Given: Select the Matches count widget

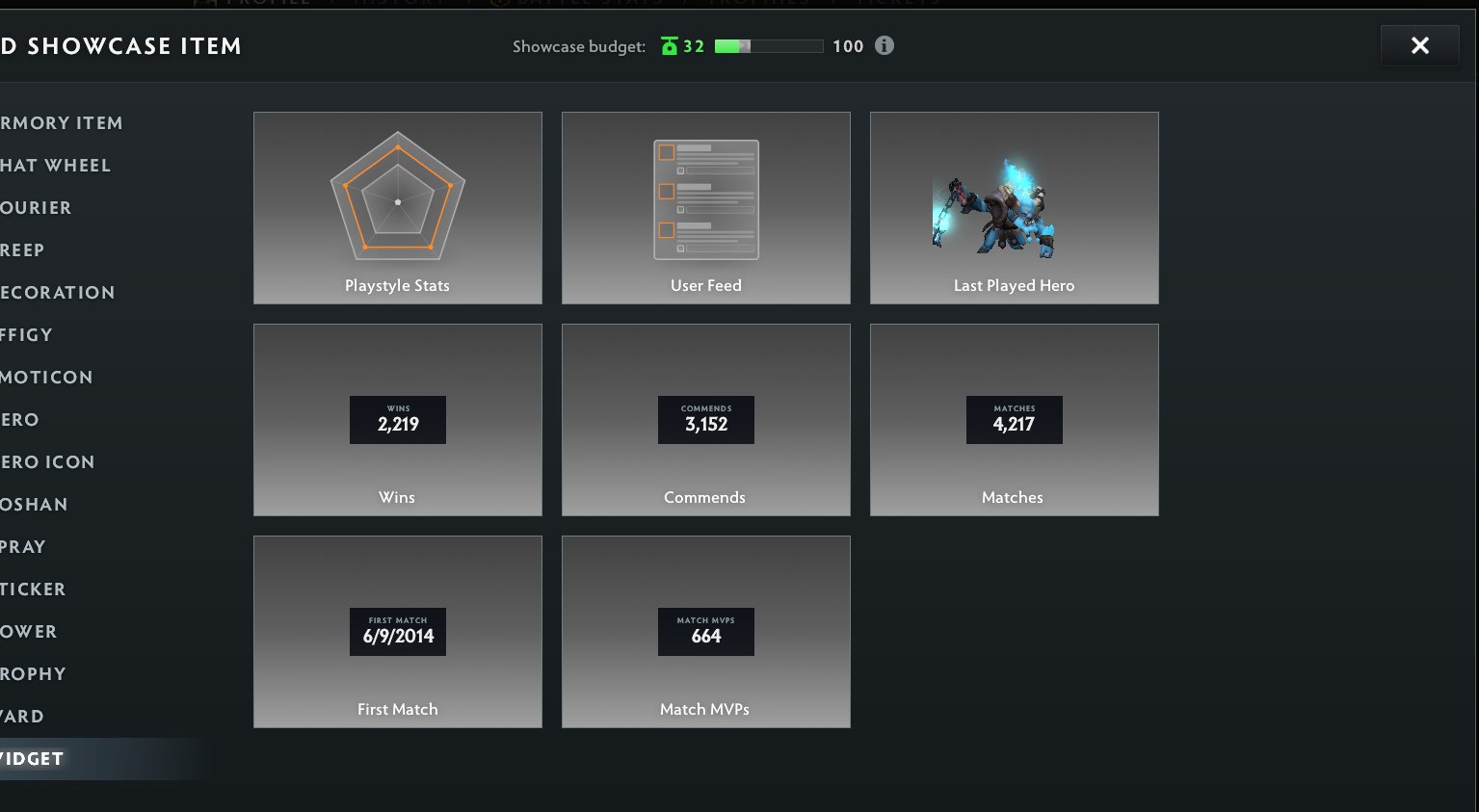Looking at the screenshot, I should point(1015,420).
